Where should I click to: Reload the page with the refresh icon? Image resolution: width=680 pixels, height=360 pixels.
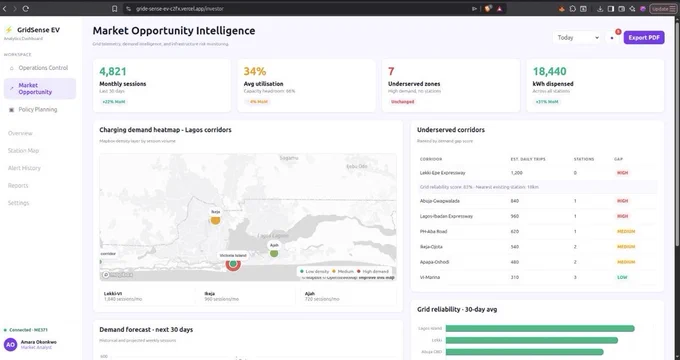26,9
